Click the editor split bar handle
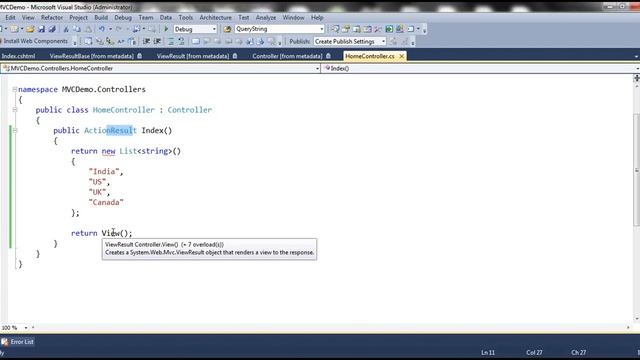 [636, 78]
